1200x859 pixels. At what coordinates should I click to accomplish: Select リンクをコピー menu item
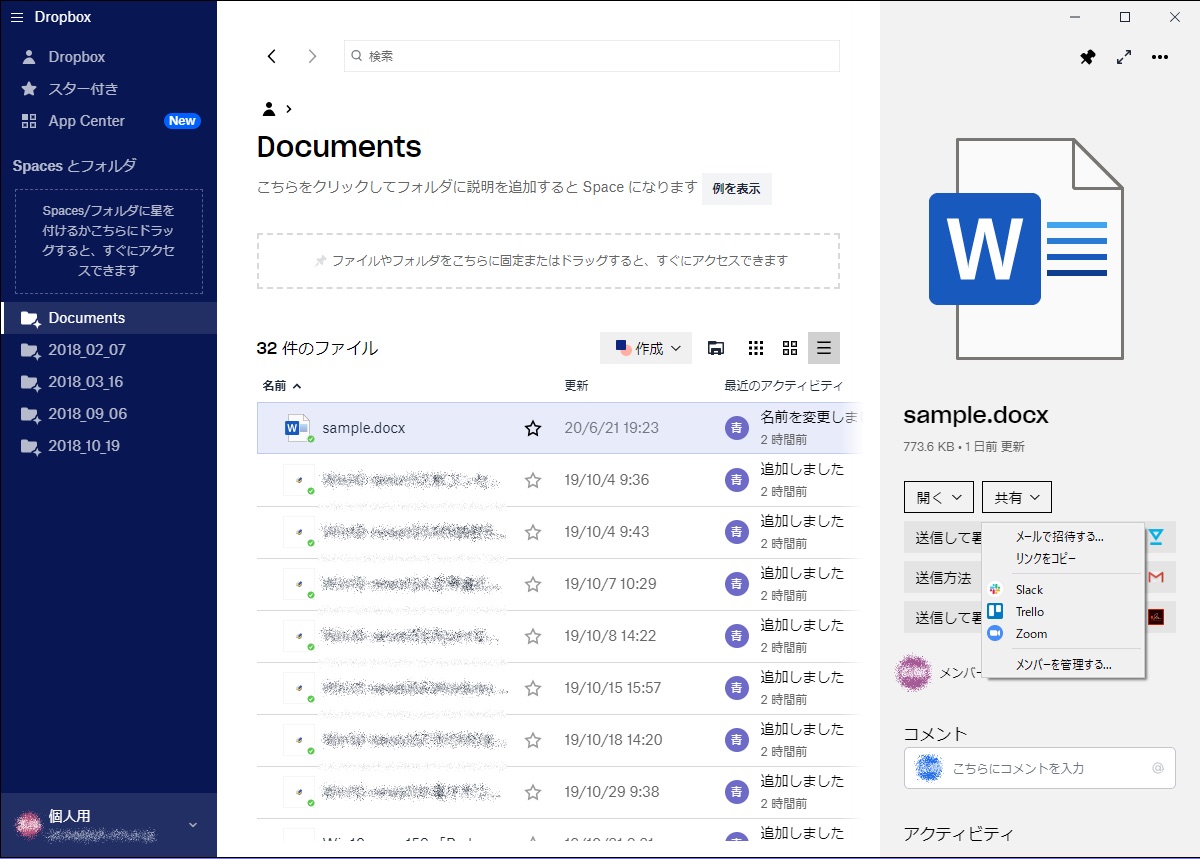(1063, 558)
